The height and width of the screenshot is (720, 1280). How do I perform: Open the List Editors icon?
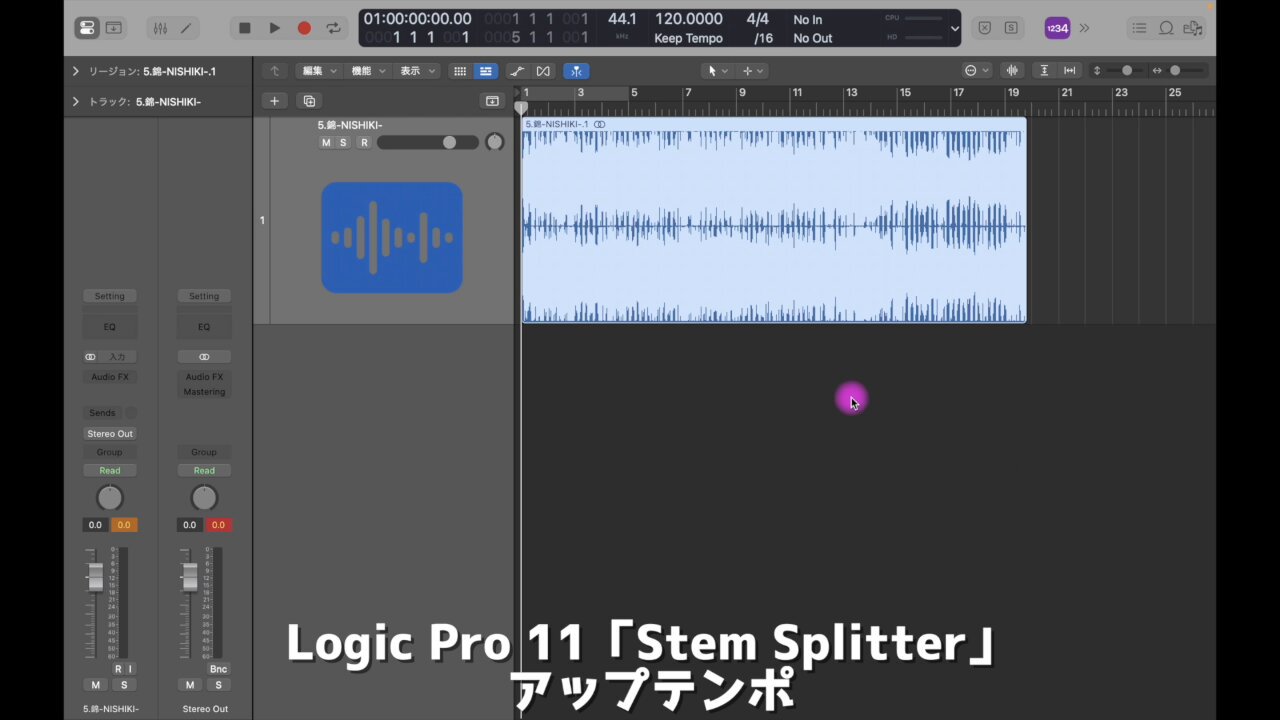pyautogui.click(x=1140, y=28)
